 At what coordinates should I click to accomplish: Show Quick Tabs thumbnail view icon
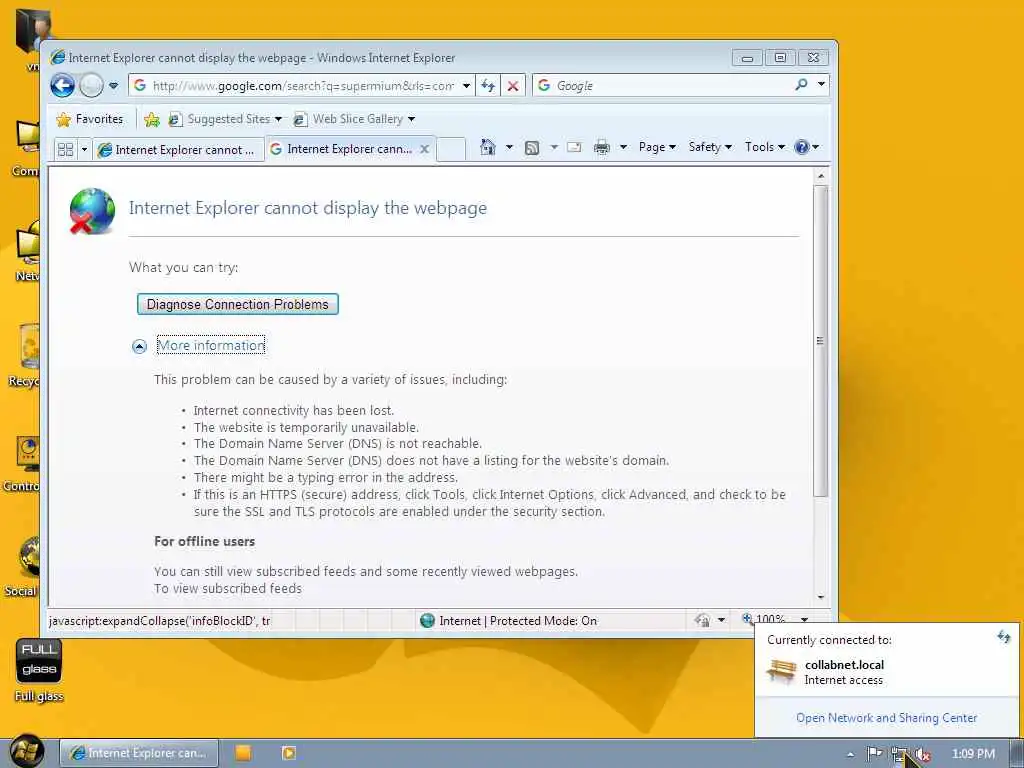(65, 150)
